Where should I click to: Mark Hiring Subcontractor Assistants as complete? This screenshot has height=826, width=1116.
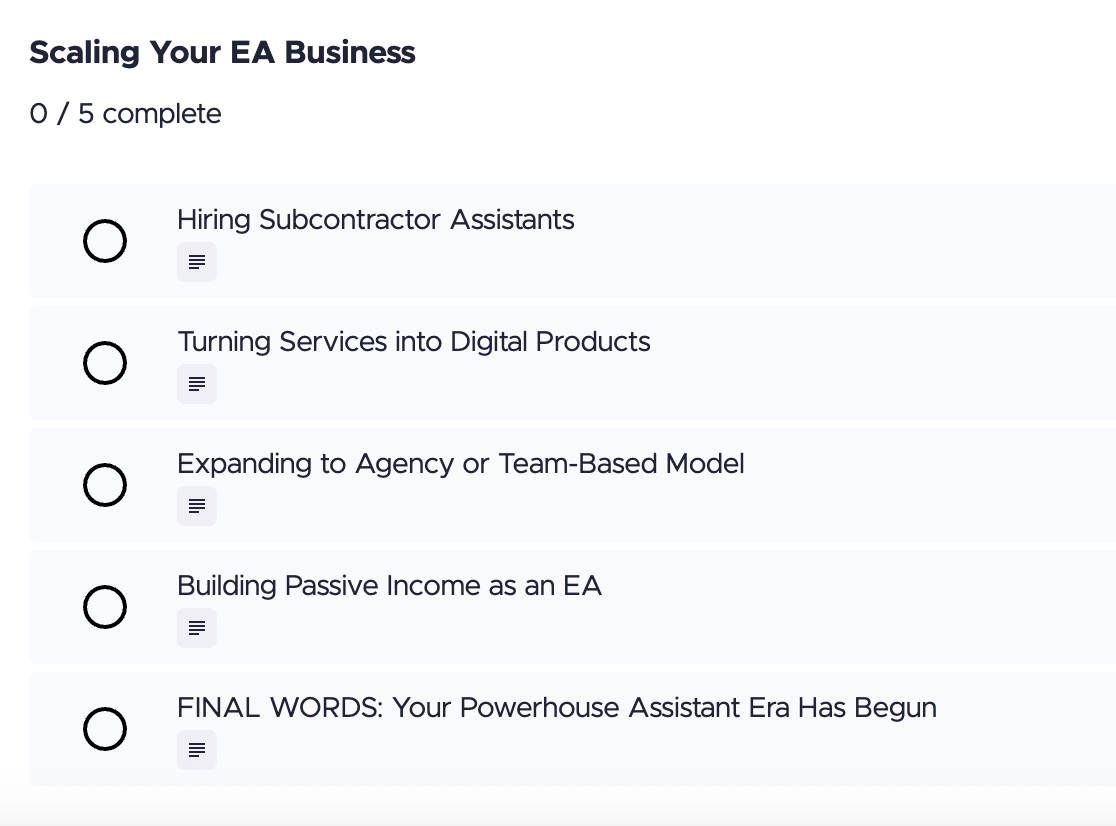click(105, 241)
